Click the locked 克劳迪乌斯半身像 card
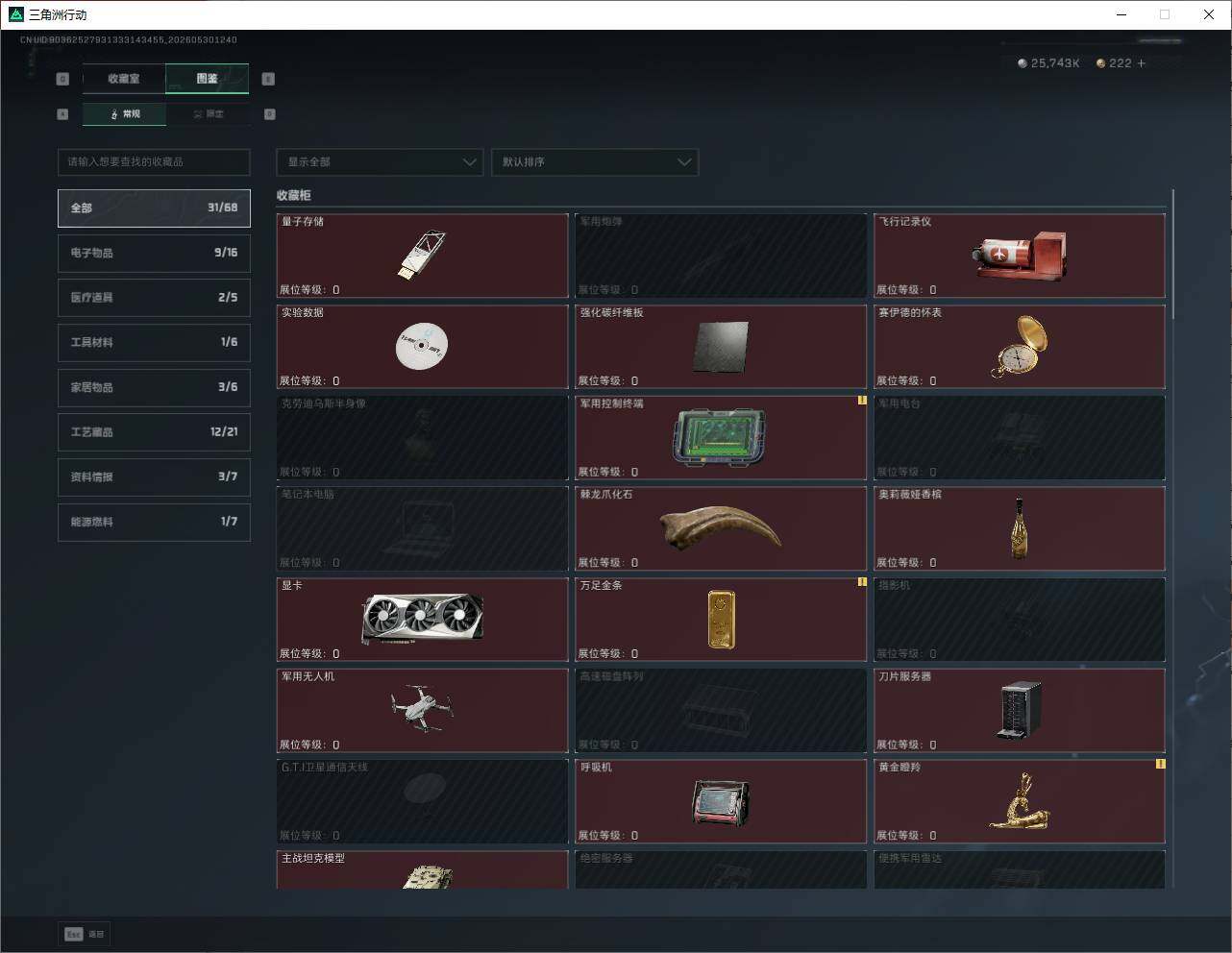The image size is (1232, 953). coord(423,438)
